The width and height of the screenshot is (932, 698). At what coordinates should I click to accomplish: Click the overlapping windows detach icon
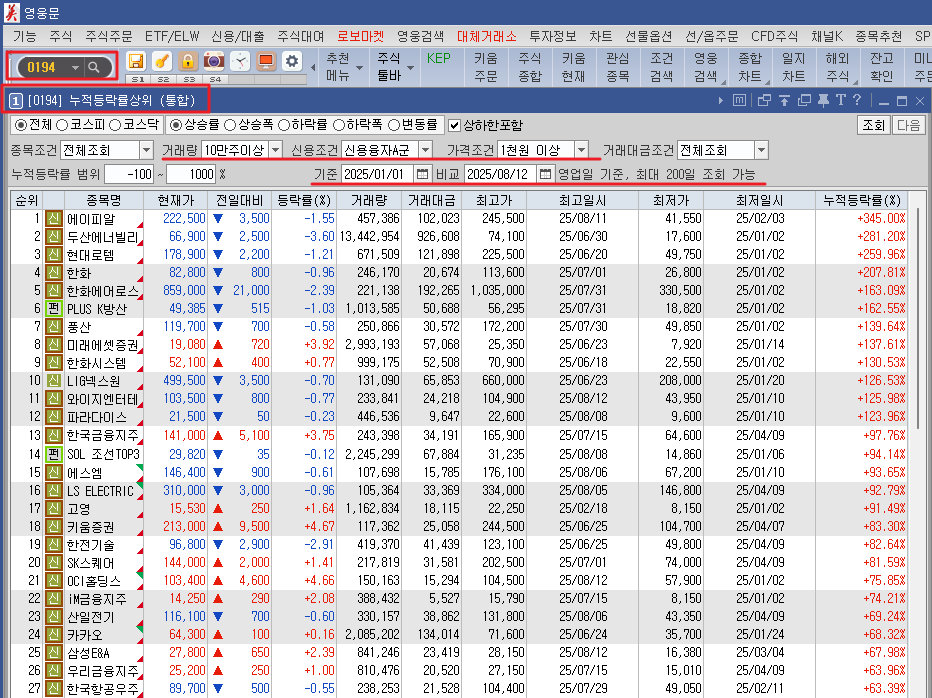tap(764, 100)
